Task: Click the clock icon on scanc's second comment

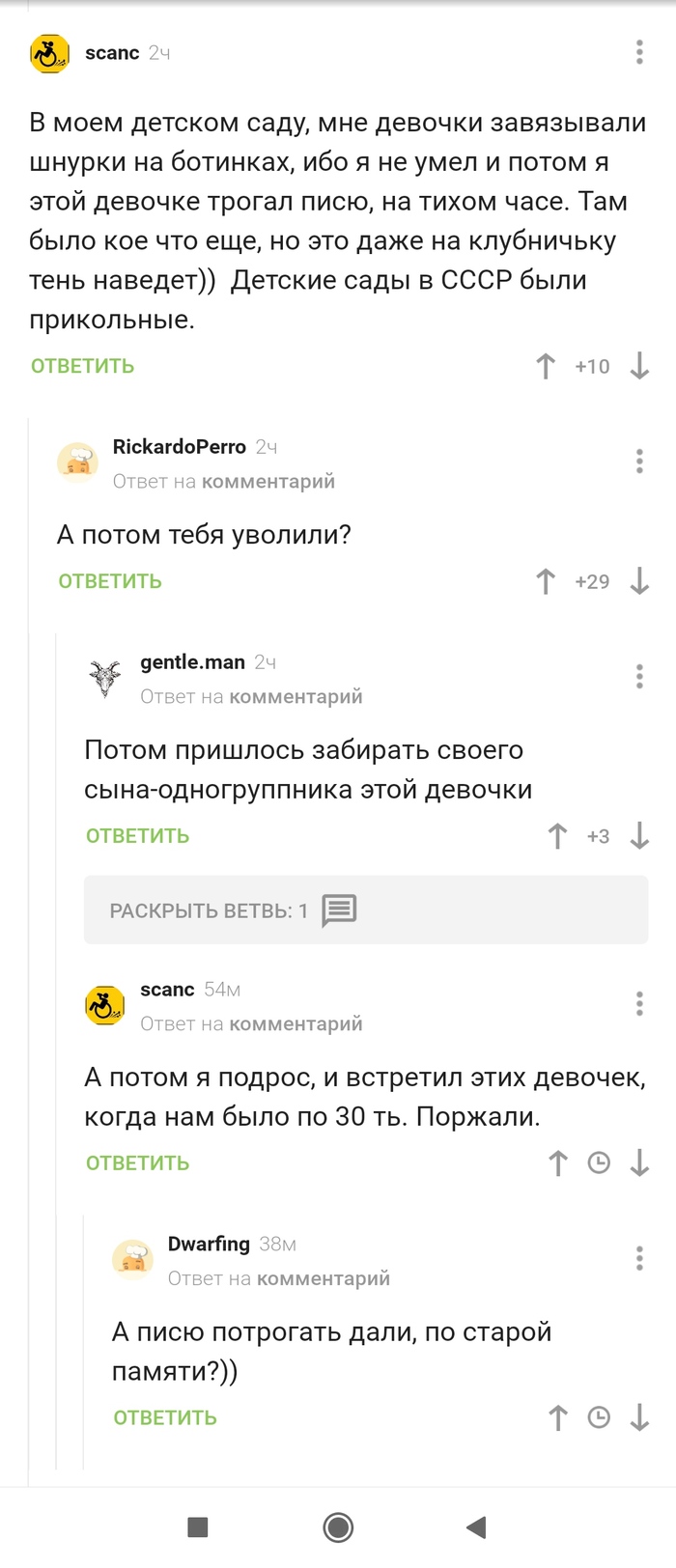Action: [x=599, y=1162]
